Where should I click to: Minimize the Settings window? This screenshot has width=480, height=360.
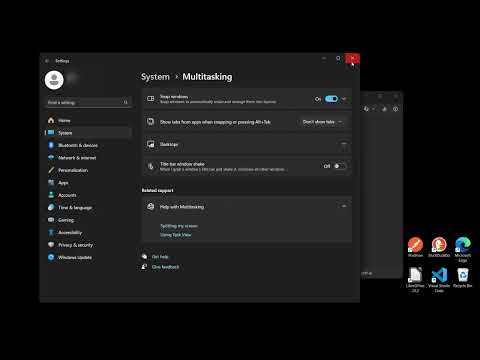[x=324, y=58]
